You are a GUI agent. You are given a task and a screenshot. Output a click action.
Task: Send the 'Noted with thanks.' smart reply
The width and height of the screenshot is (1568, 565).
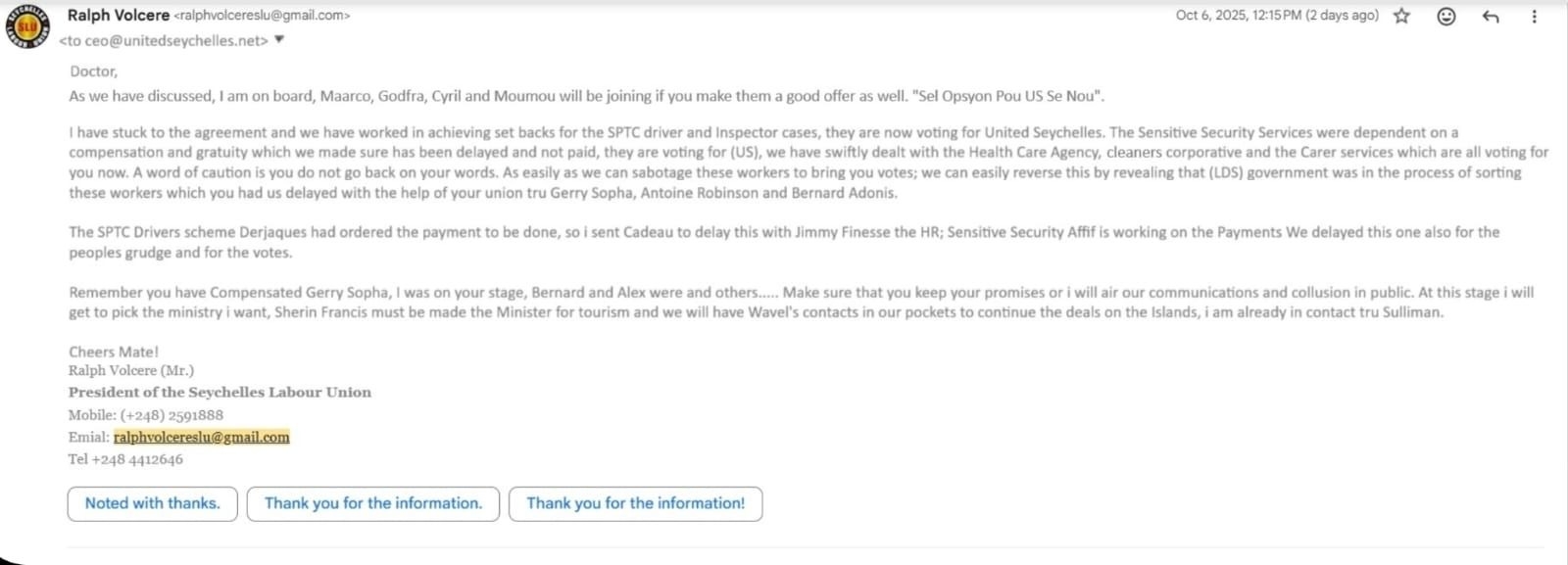(152, 503)
